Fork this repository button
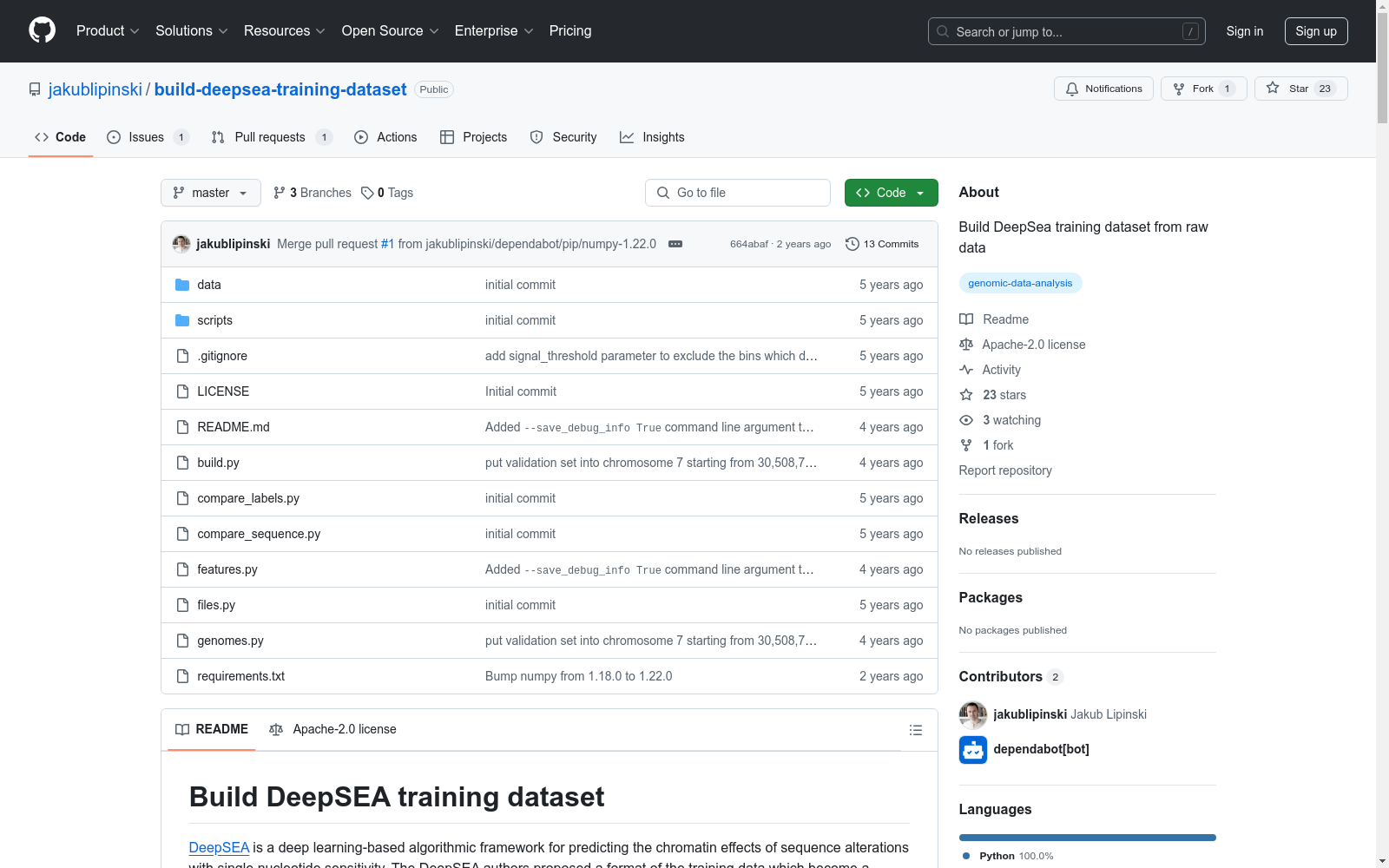The image size is (1389, 868). point(1203,89)
